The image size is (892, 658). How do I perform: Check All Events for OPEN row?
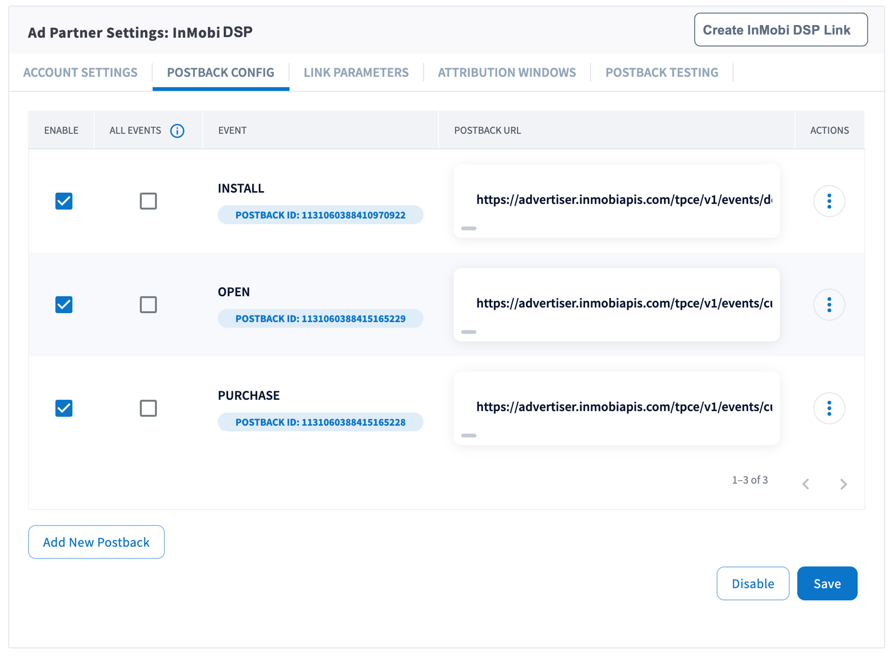(148, 305)
